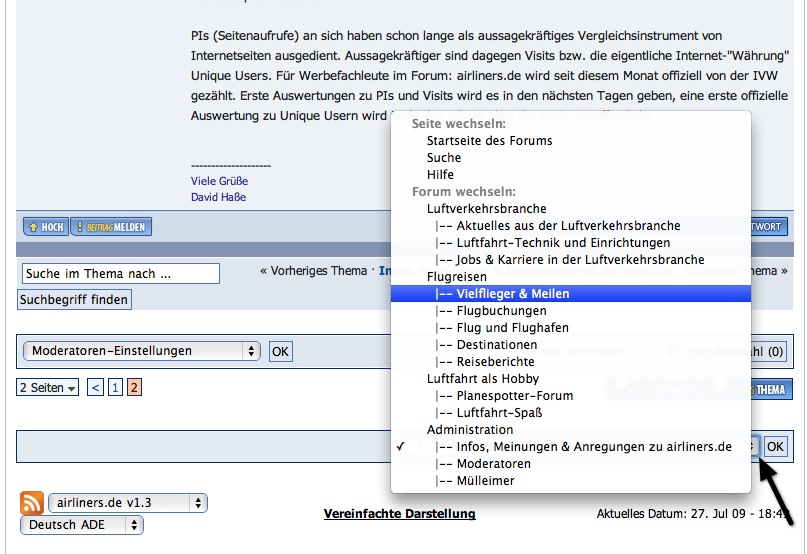Choose 'Luftfahrt-Spaß' entry
807x554 pixels.
tap(571, 412)
